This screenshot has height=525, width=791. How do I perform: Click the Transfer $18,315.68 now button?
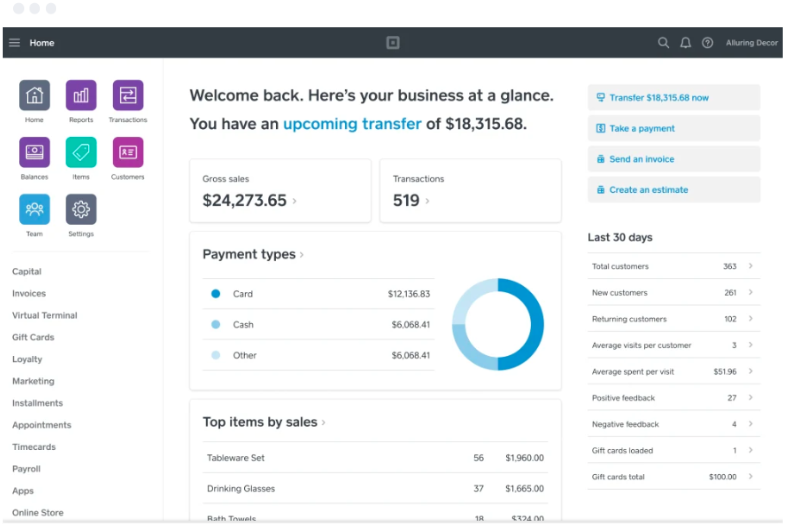click(673, 98)
